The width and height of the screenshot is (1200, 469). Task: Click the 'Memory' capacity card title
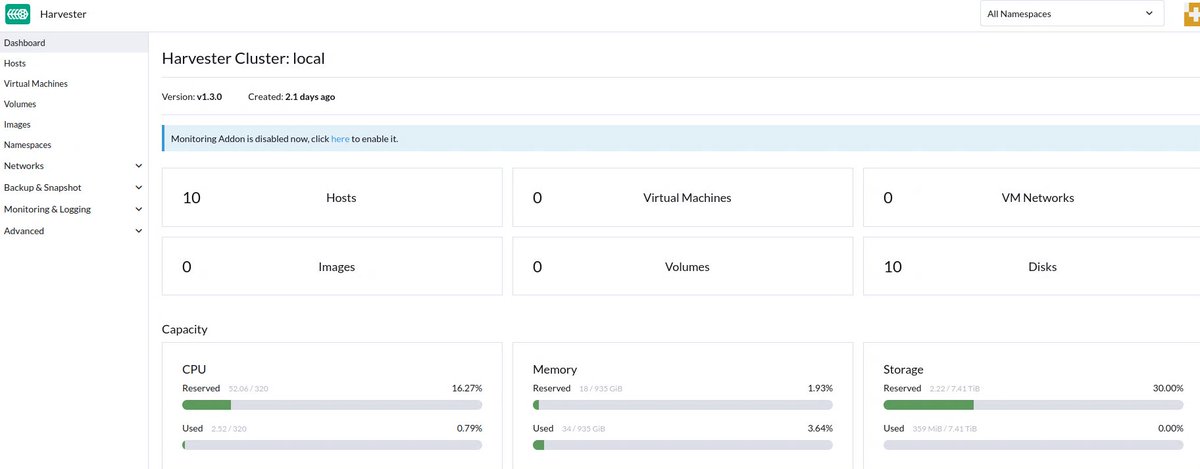[555, 369]
